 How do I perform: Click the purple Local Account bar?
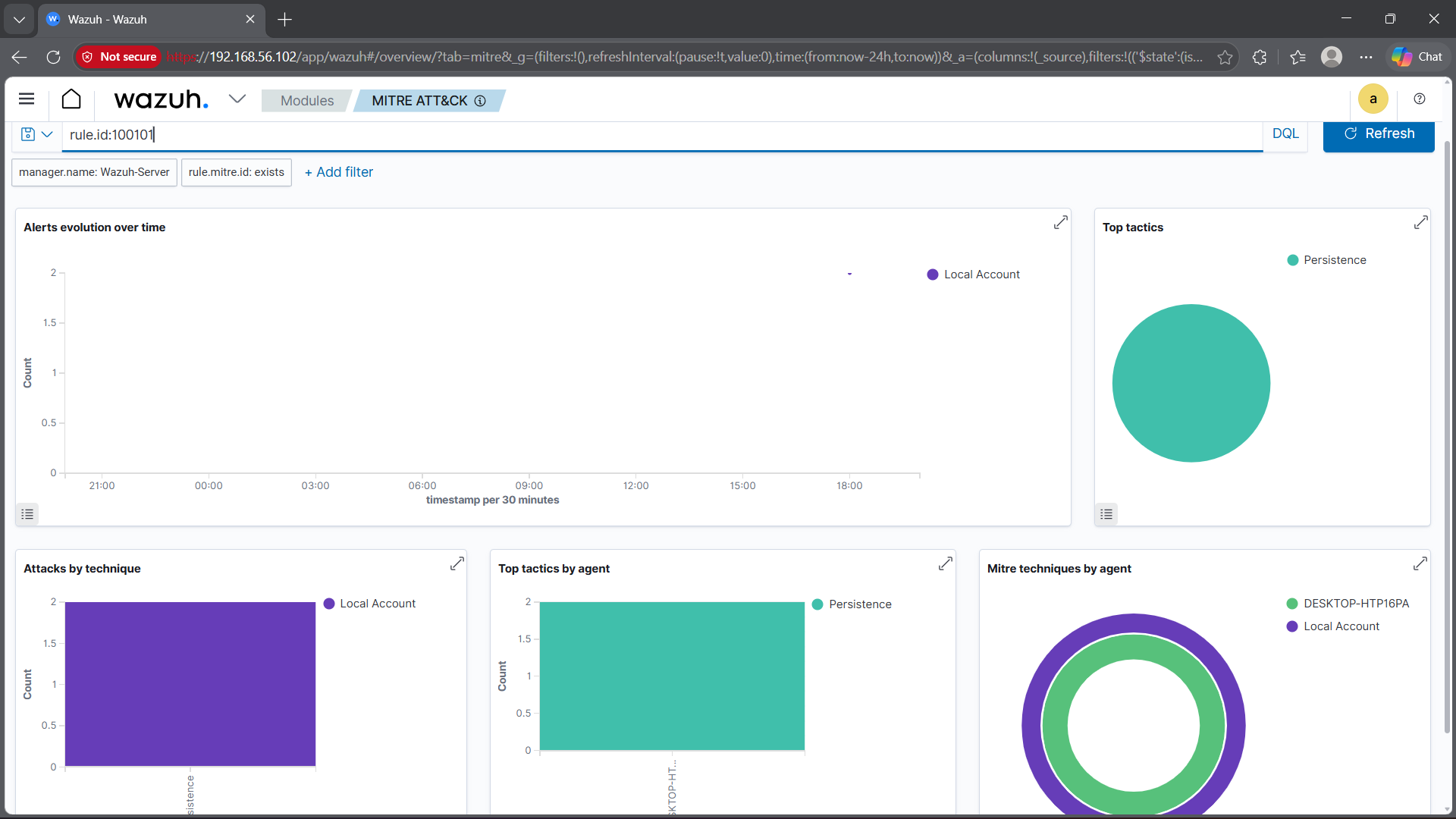coord(190,684)
